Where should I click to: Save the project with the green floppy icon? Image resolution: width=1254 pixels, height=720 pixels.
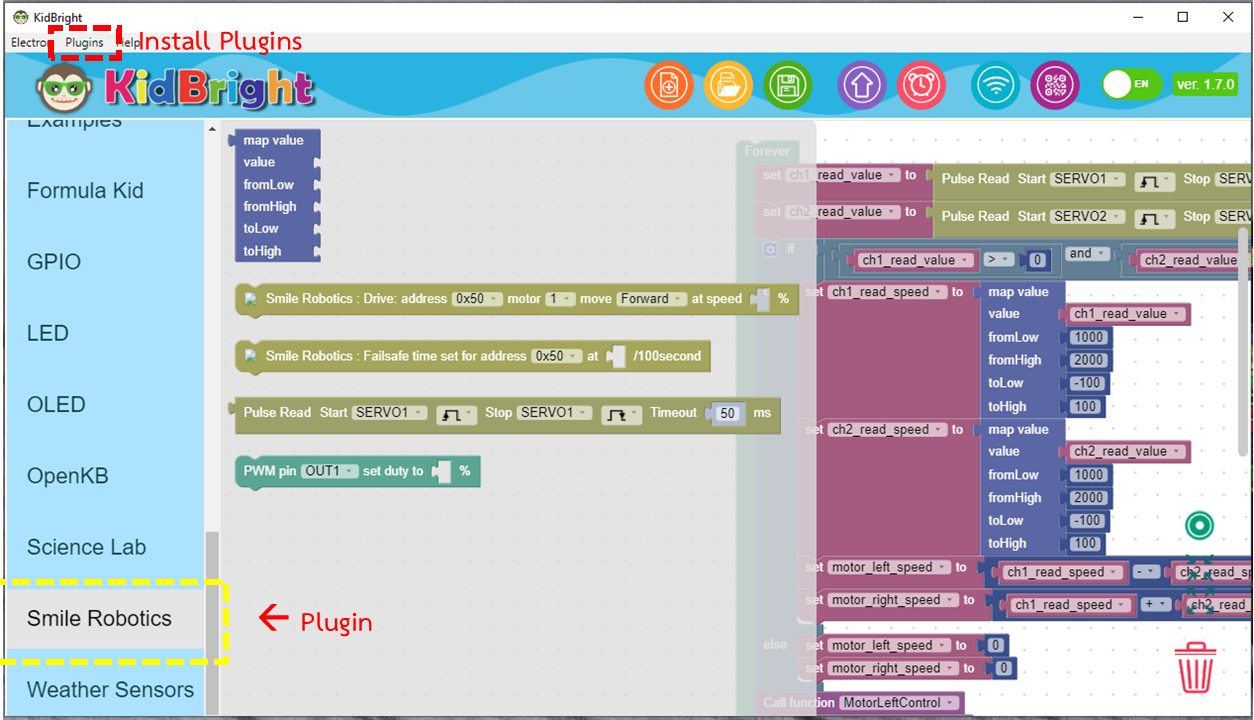point(788,85)
